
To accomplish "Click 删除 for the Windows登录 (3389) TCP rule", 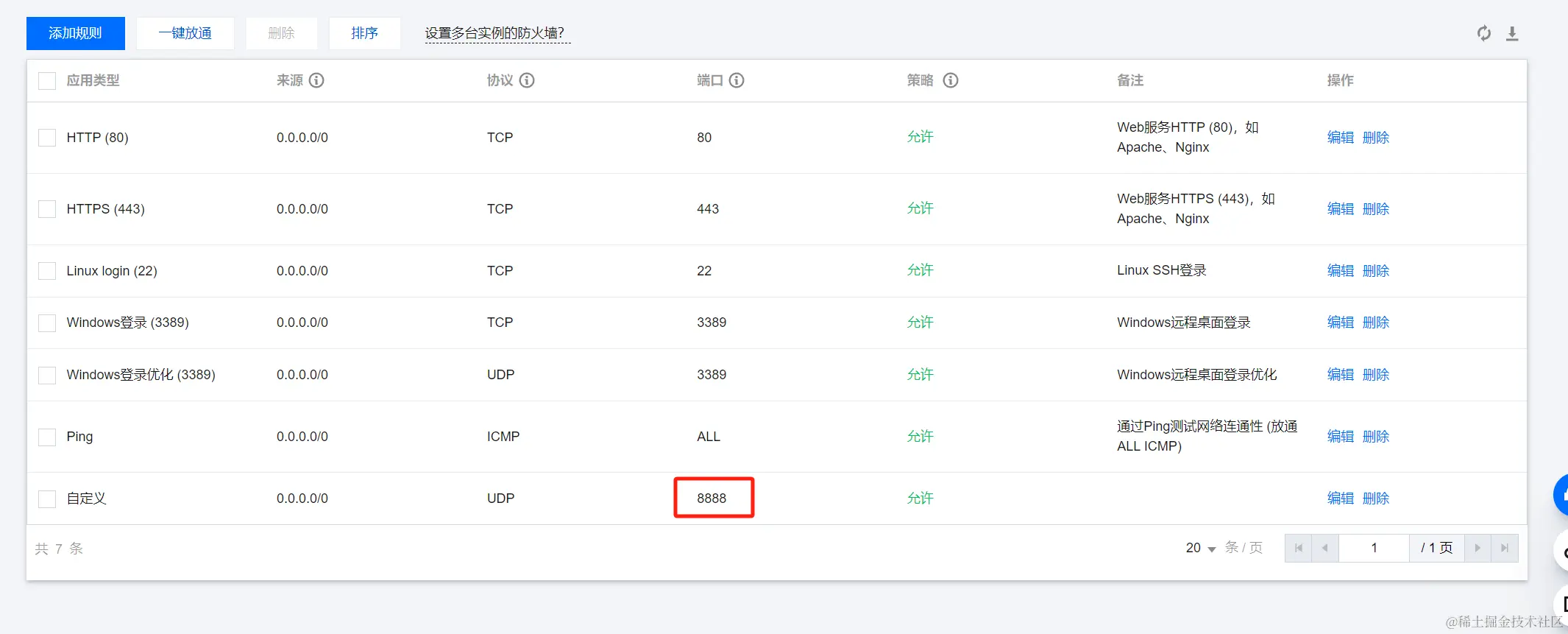I will pyautogui.click(x=1376, y=323).
